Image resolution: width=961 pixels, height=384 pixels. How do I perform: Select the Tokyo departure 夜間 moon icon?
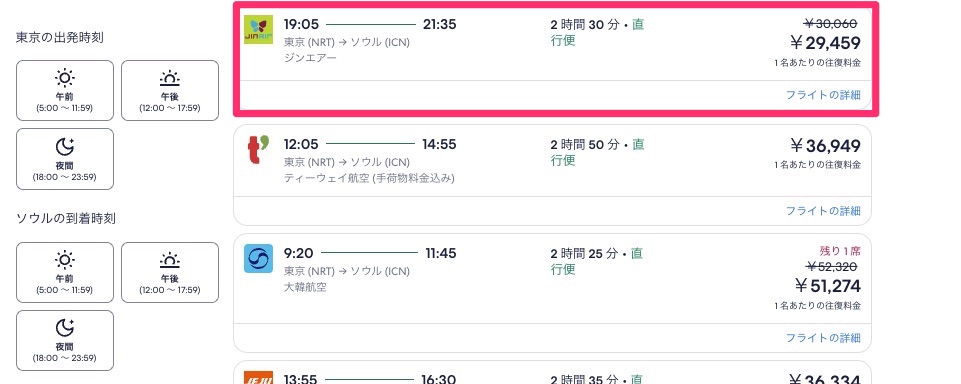64,146
